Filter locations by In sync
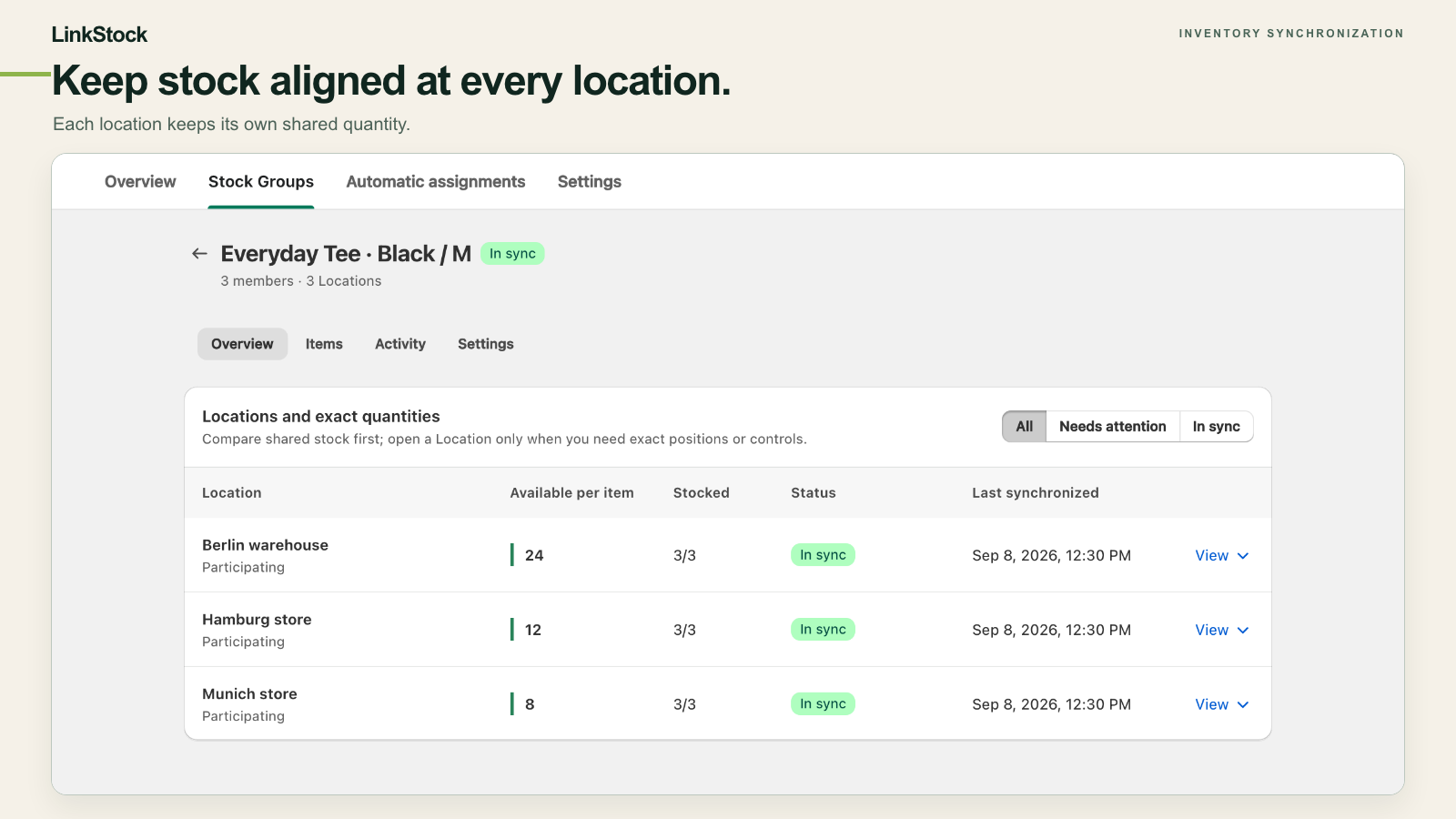 coord(1217,427)
